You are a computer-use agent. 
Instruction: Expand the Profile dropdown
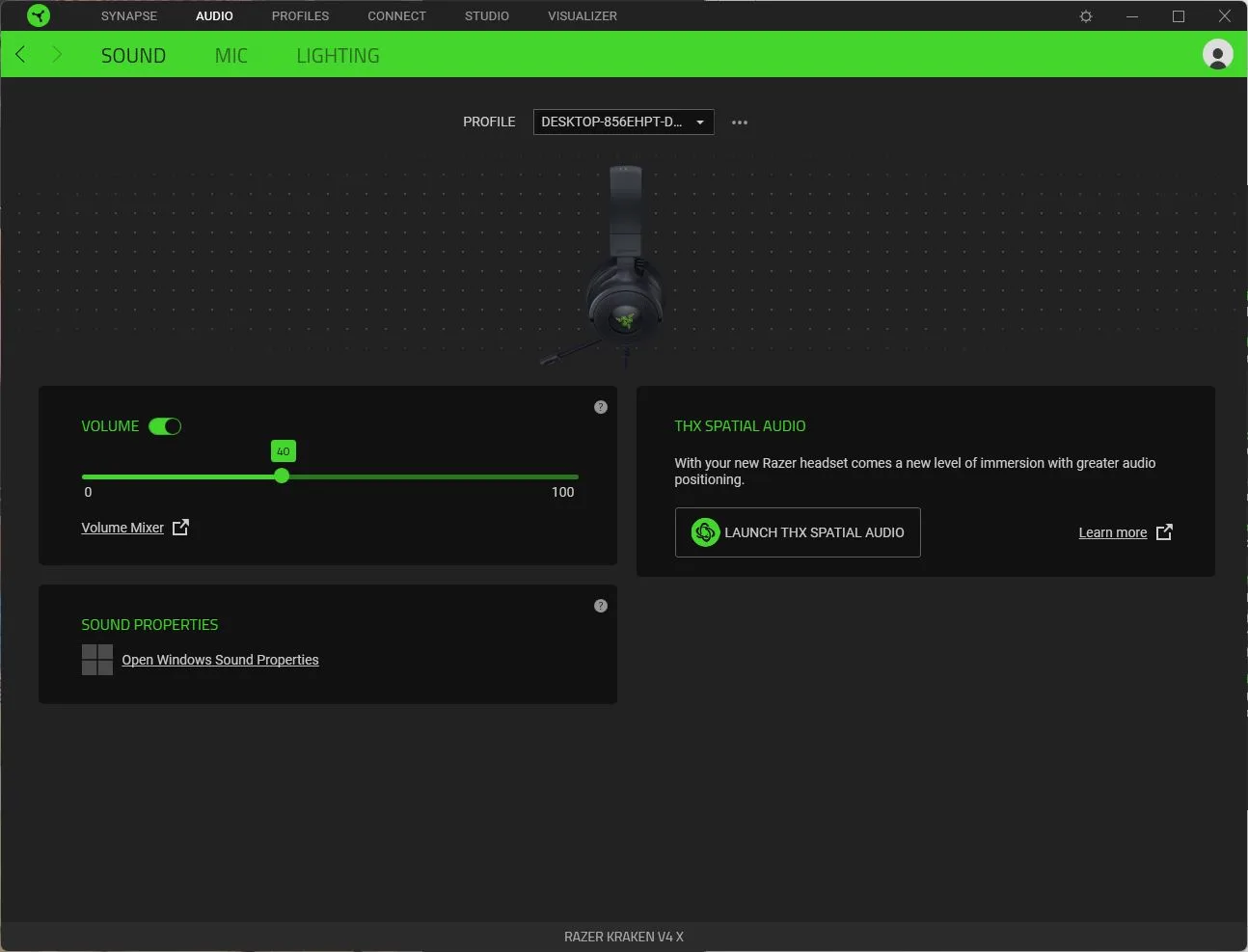623,122
